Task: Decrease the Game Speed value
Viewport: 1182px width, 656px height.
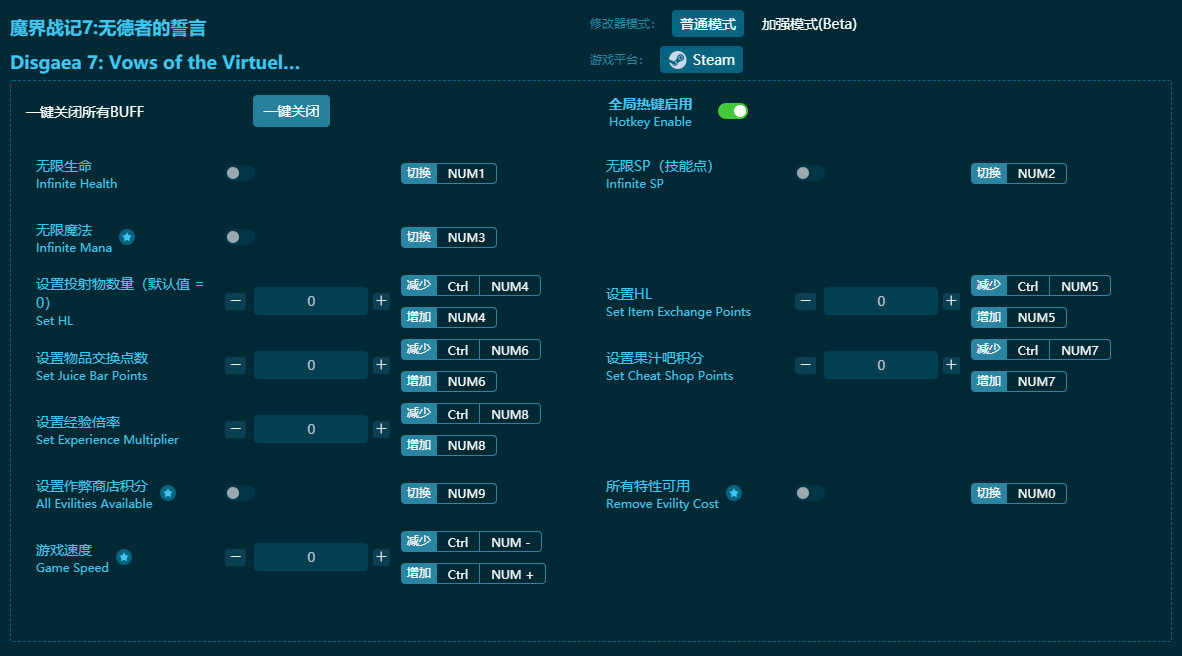Action: [236, 557]
